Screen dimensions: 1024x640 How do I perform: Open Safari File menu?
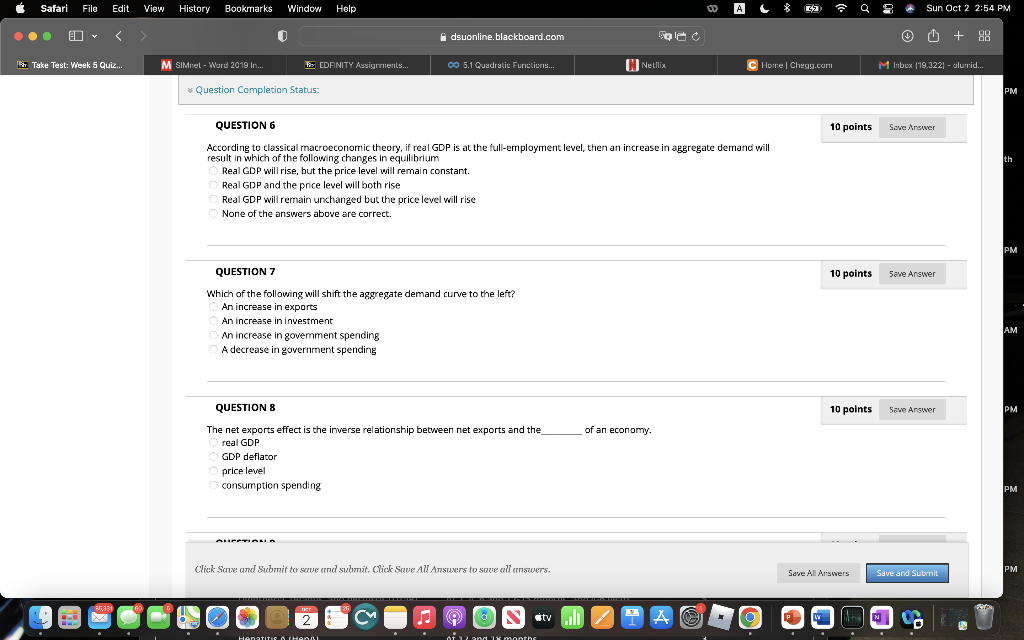tap(90, 8)
